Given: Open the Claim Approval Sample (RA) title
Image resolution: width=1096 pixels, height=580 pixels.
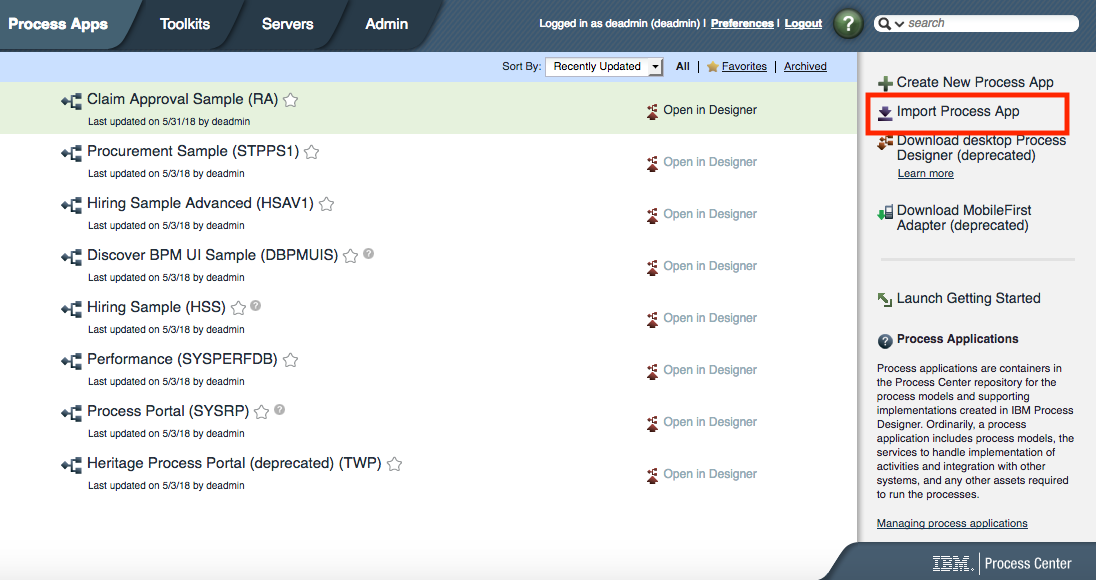Looking at the screenshot, I should click(182, 99).
